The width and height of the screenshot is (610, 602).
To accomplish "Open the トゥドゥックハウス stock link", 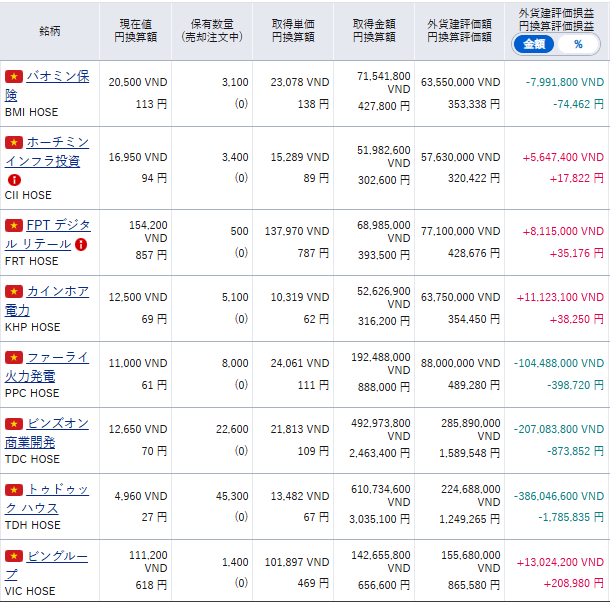I will tap(57, 489).
